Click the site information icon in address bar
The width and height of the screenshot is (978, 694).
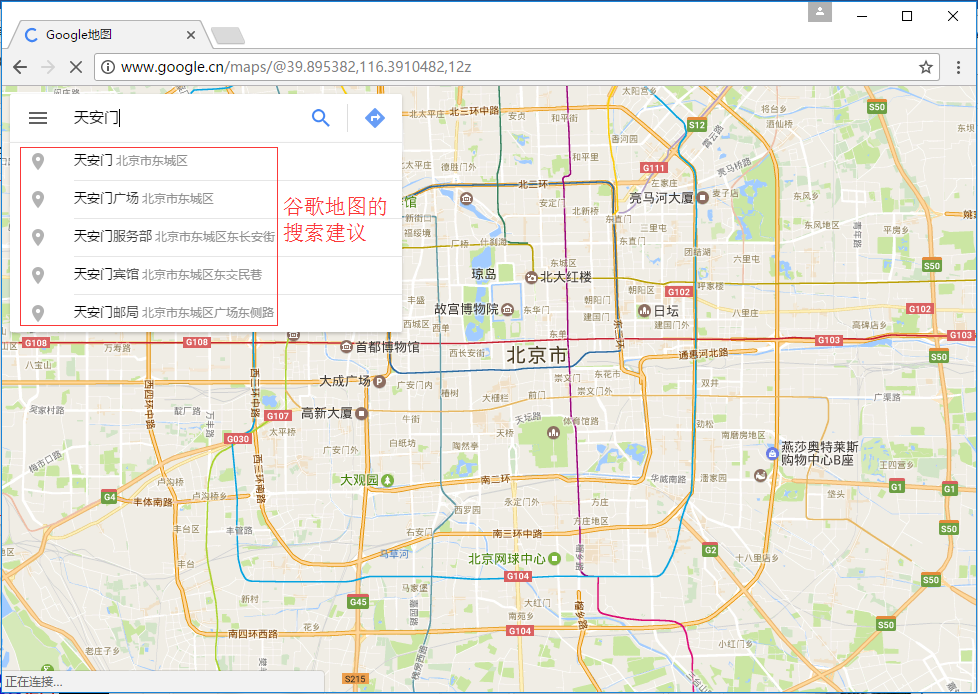(108, 67)
